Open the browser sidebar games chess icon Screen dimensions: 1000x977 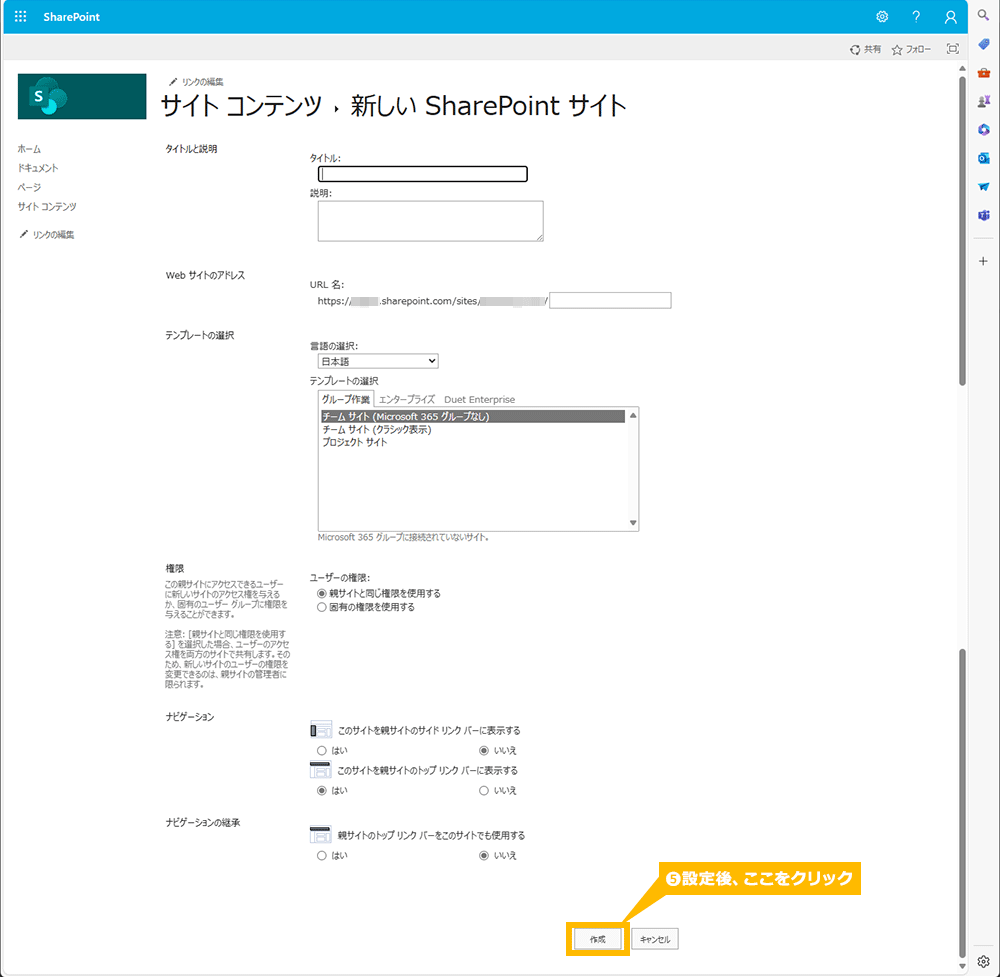pyautogui.click(x=983, y=101)
